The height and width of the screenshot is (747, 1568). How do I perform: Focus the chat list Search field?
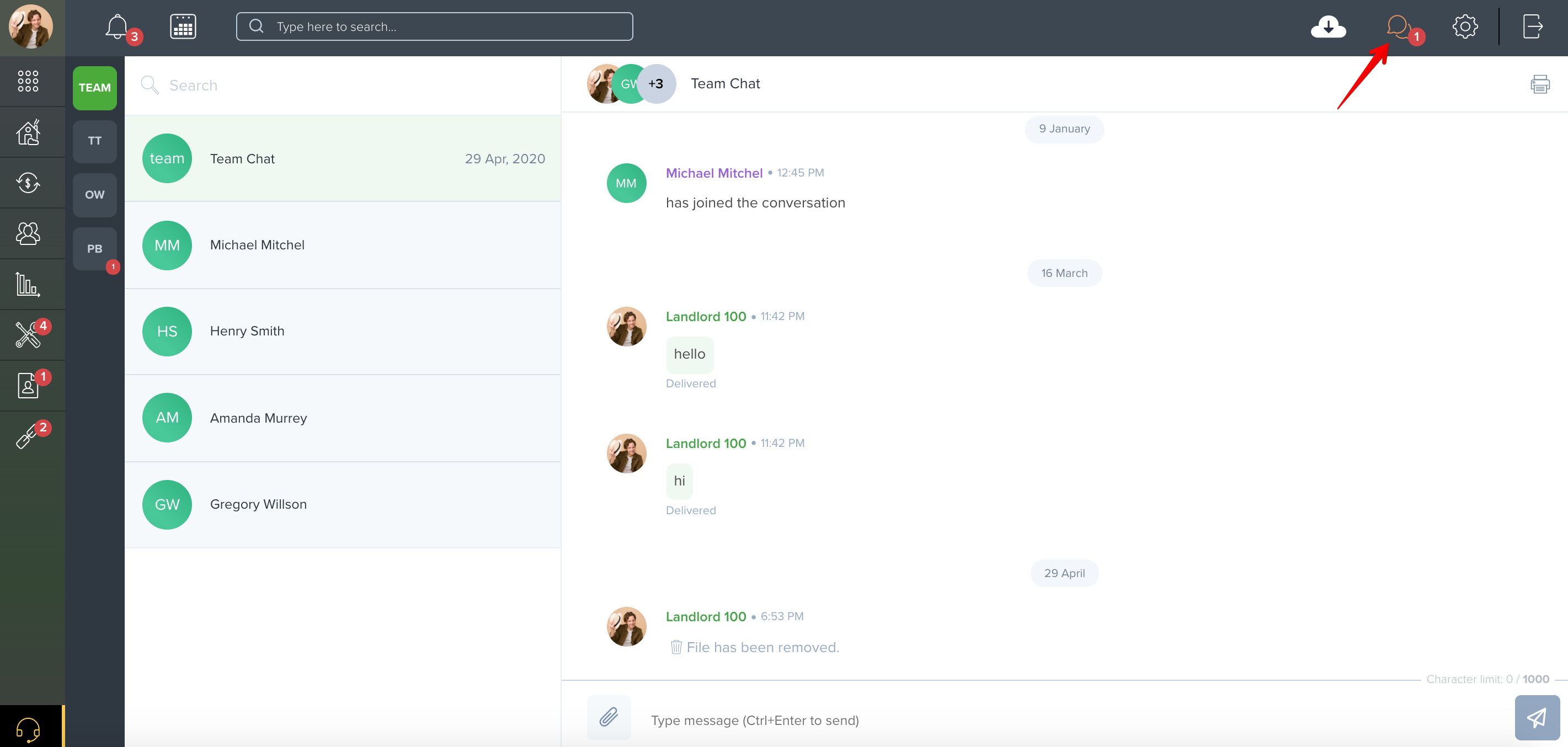coord(343,85)
